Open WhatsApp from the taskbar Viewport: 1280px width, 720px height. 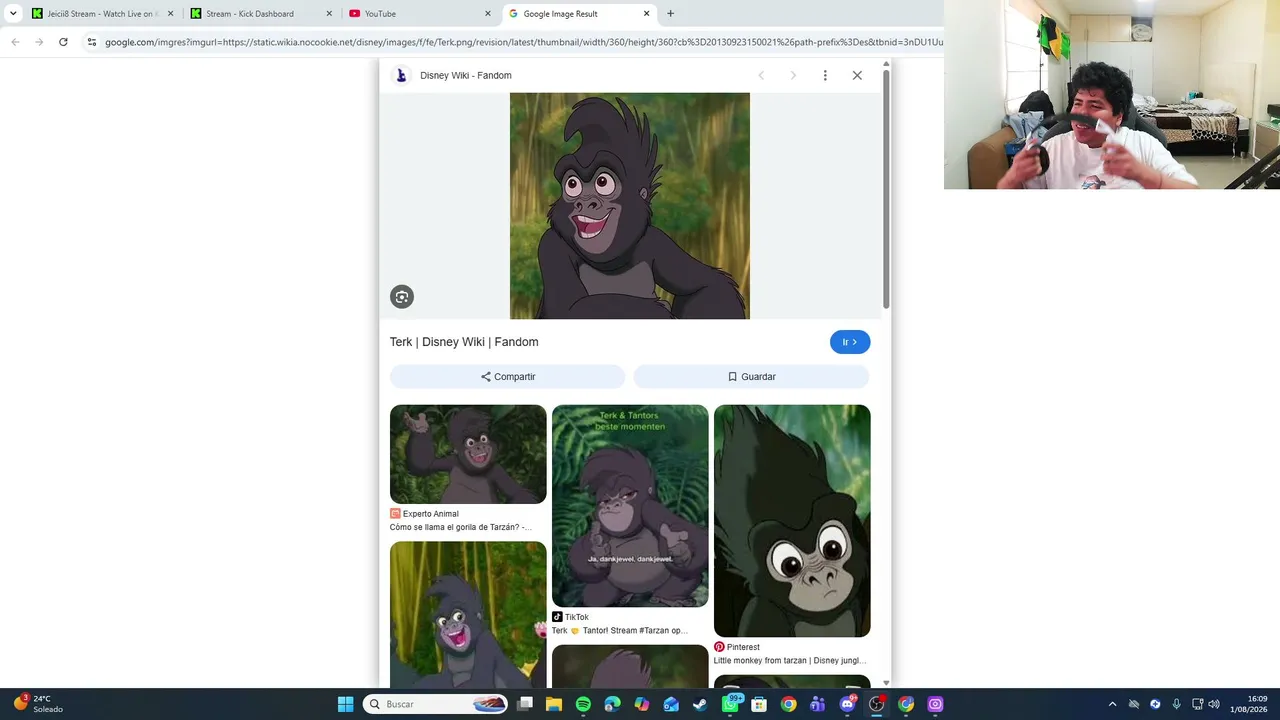click(731, 704)
